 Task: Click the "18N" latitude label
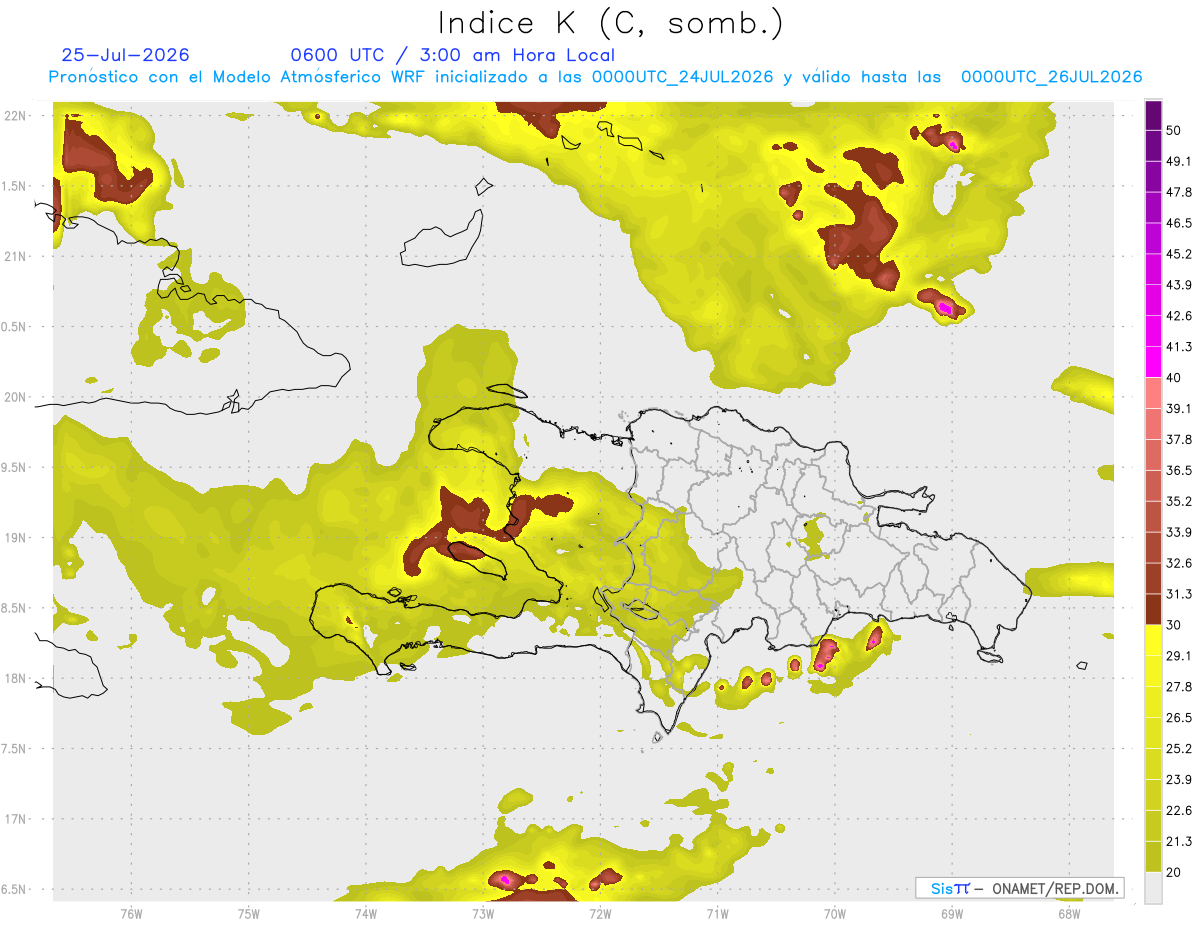coord(15,678)
